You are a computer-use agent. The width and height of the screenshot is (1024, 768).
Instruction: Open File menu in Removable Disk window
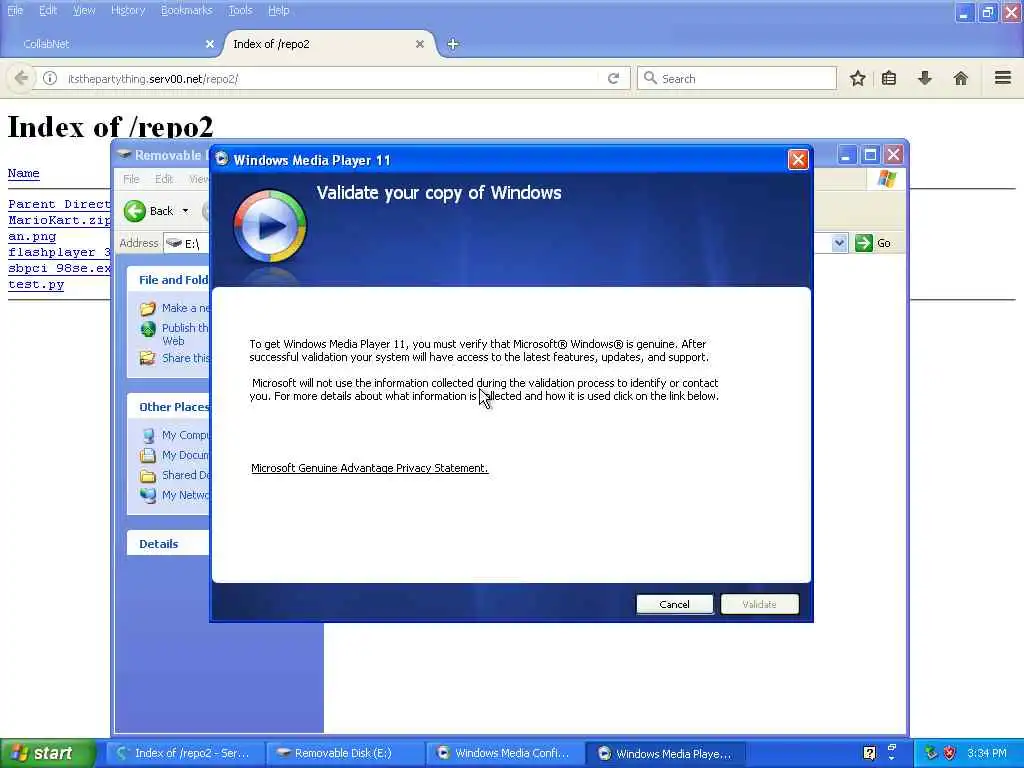(x=131, y=179)
